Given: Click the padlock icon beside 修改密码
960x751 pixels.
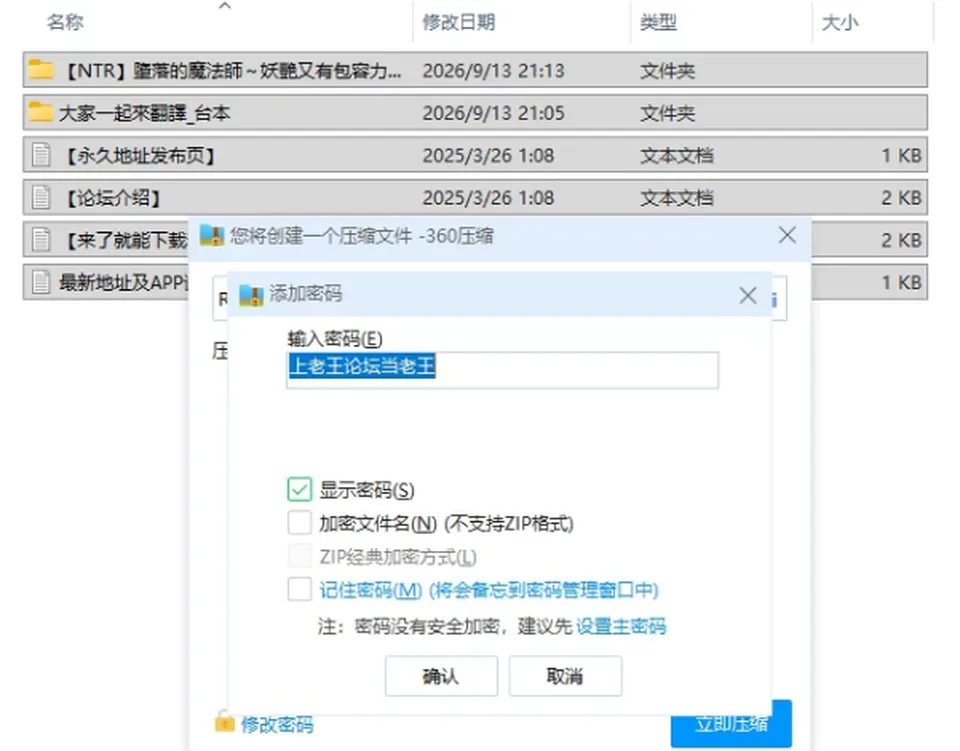Looking at the screenshot, I should (224, 722).
